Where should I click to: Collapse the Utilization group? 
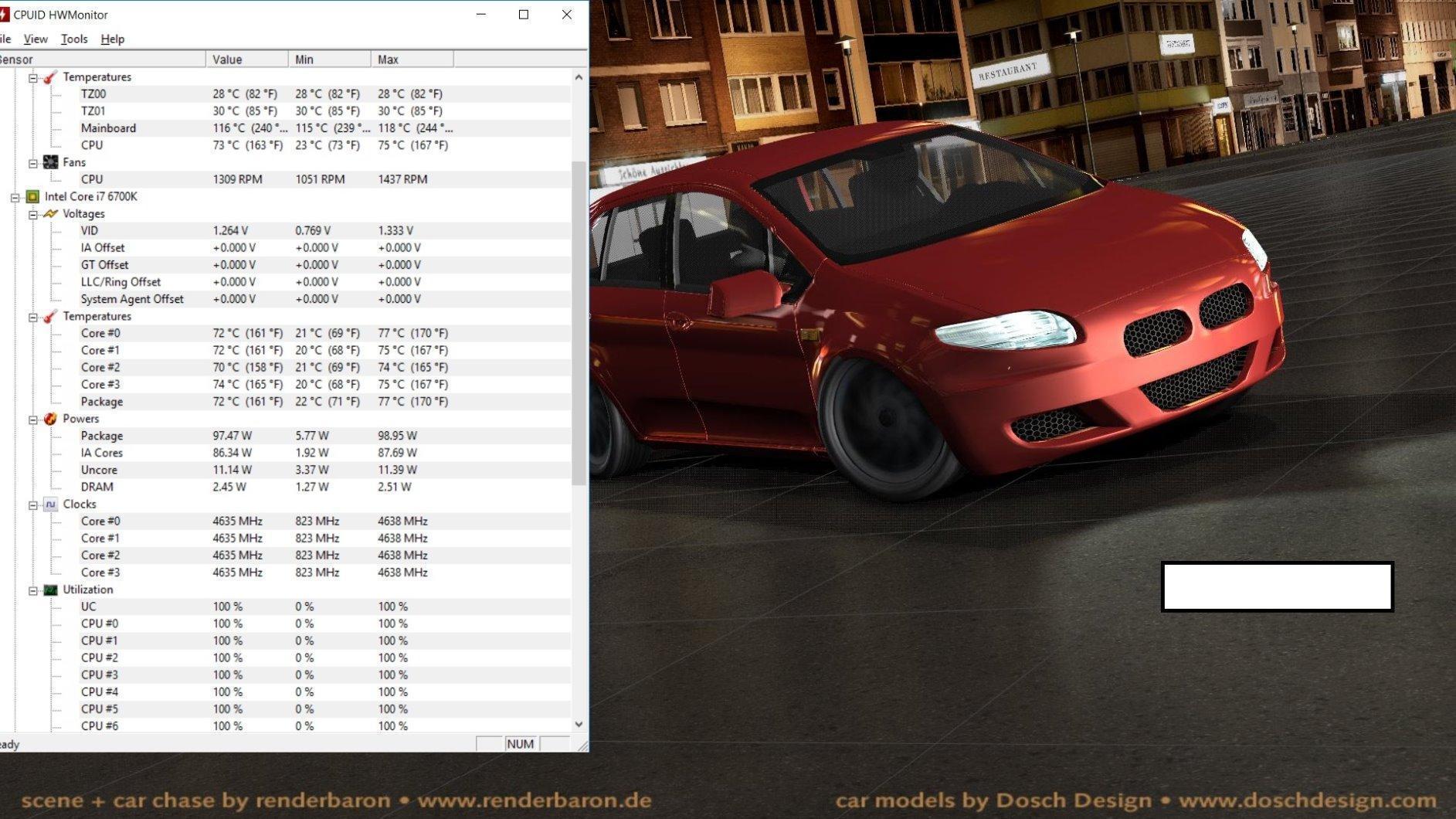coord(33,591)
